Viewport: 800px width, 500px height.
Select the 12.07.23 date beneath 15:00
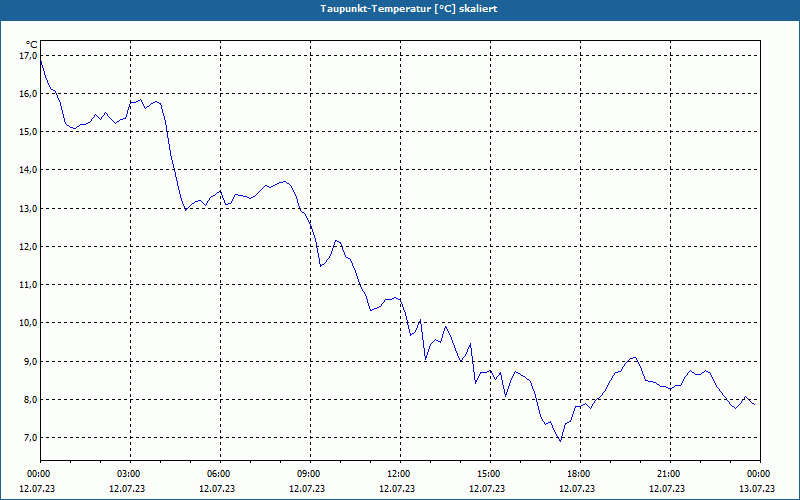coord(487,488)
